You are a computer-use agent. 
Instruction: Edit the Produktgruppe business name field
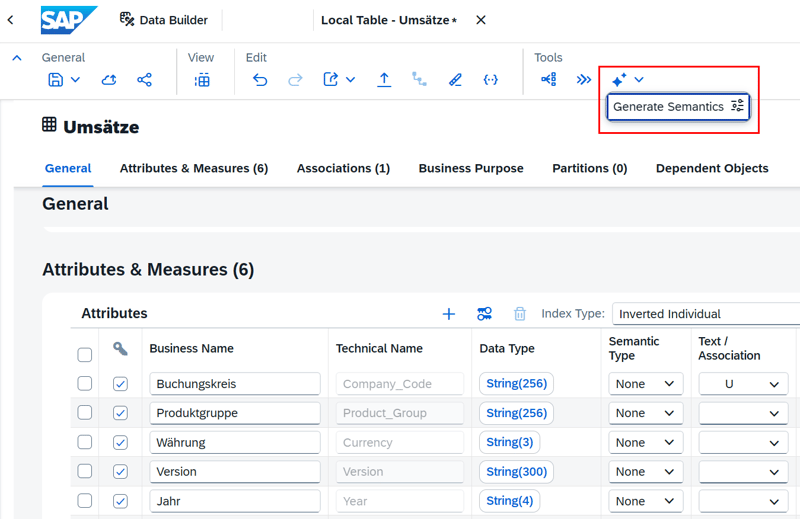click(235, 413)
